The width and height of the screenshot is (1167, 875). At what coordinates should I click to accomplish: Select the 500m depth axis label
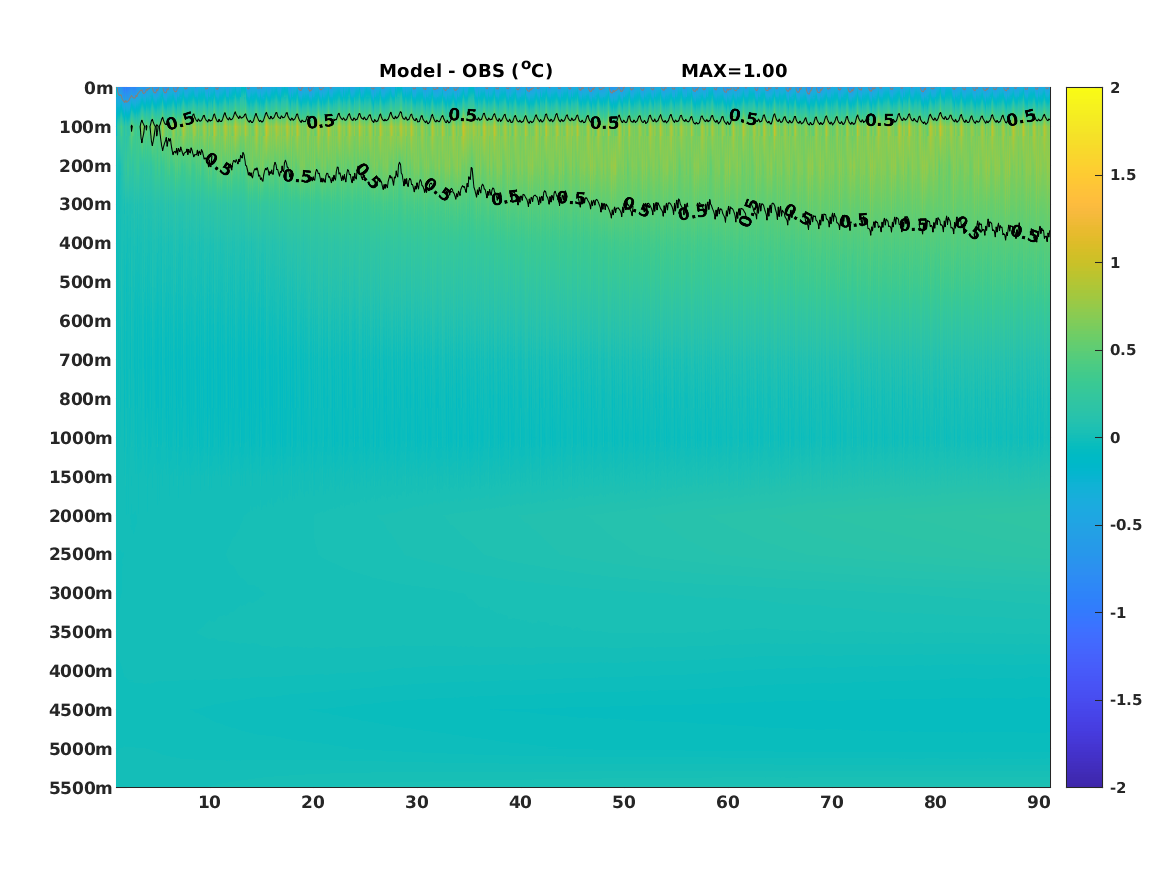[x=86, y=283]
